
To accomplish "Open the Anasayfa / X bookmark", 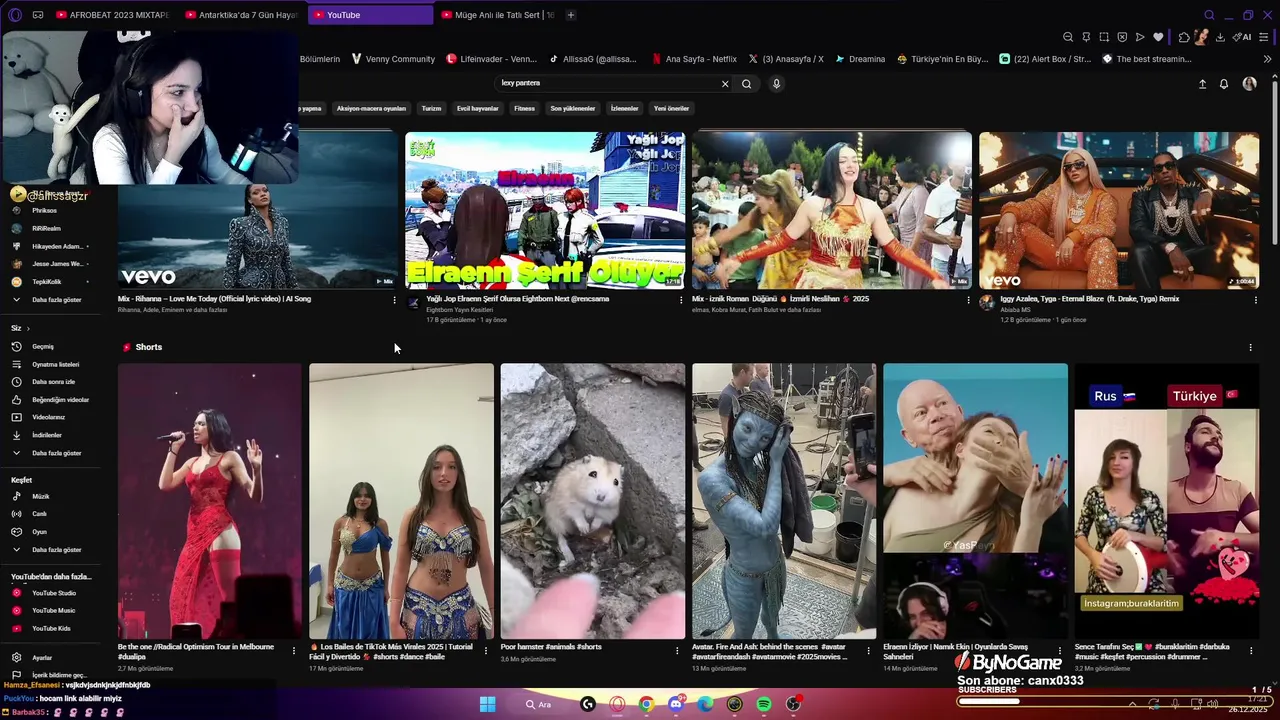I will [x=786, y=59].
